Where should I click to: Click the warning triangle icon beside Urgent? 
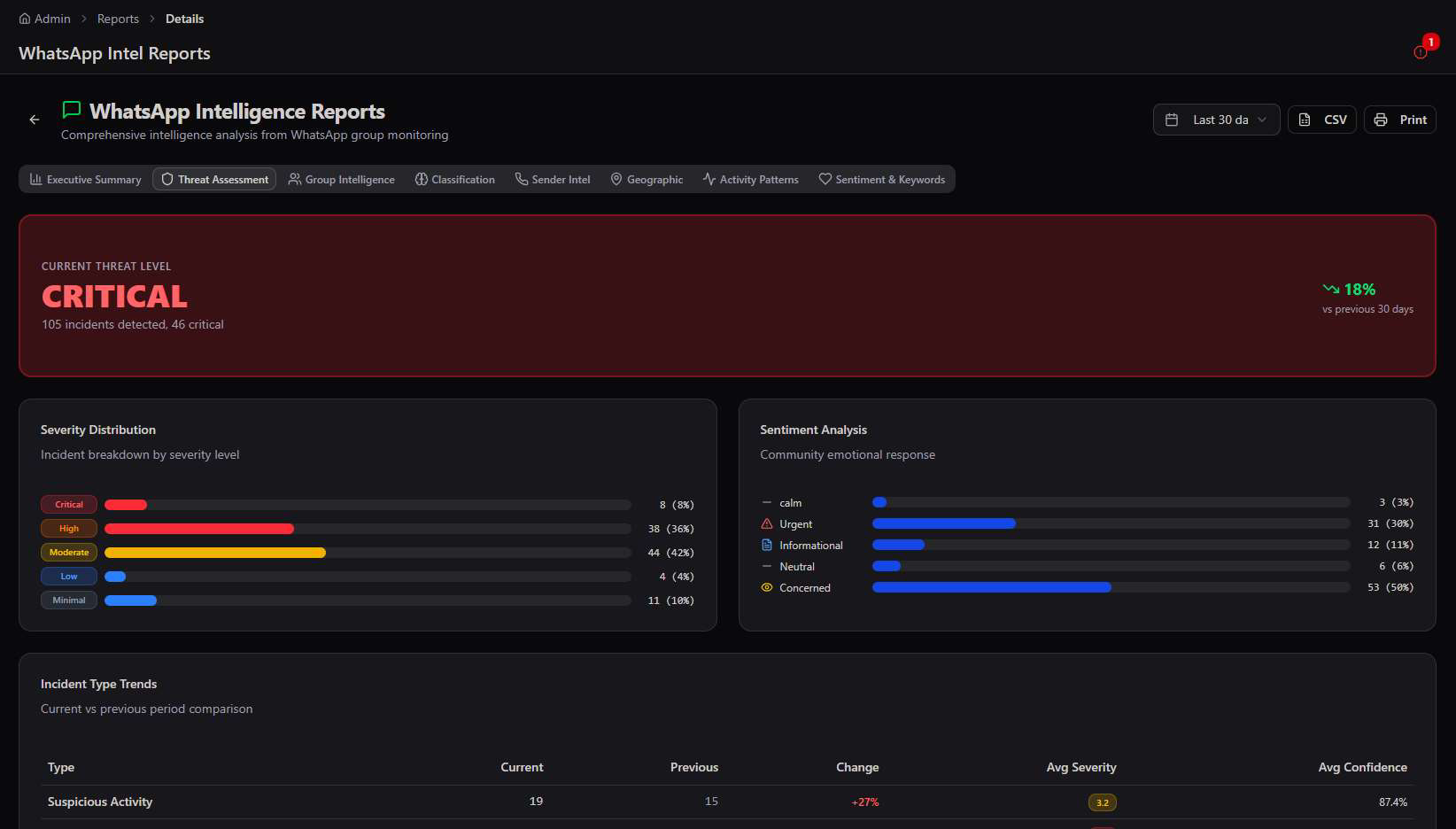coord(767,523)
